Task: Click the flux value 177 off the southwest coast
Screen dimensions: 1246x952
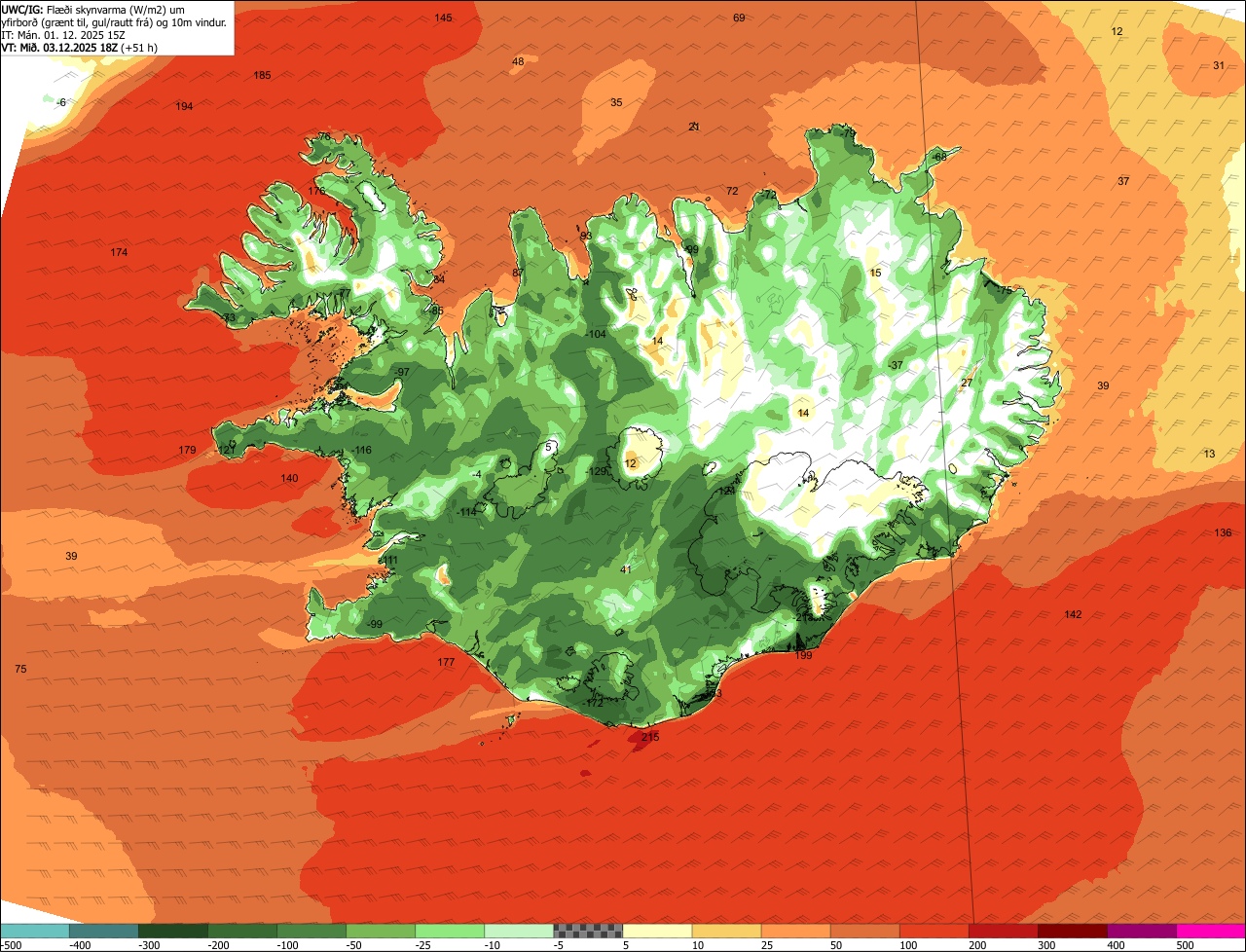Action: pyautogui.click(x=446, y=662)
